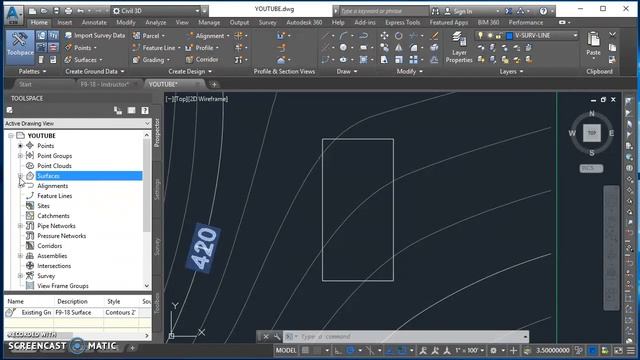640x360 pixels.
Task: Switch to the Annotate ribbon tab
Action: click(x=94, y=22)
